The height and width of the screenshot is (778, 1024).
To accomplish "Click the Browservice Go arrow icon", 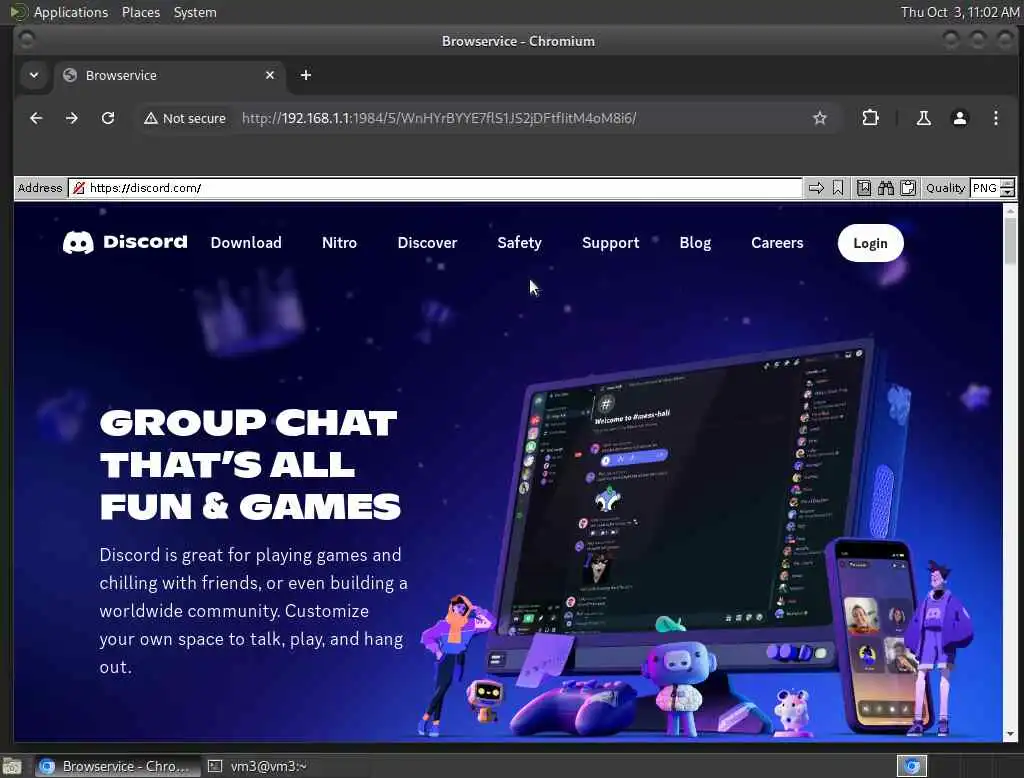I will [x=816, y=188].
